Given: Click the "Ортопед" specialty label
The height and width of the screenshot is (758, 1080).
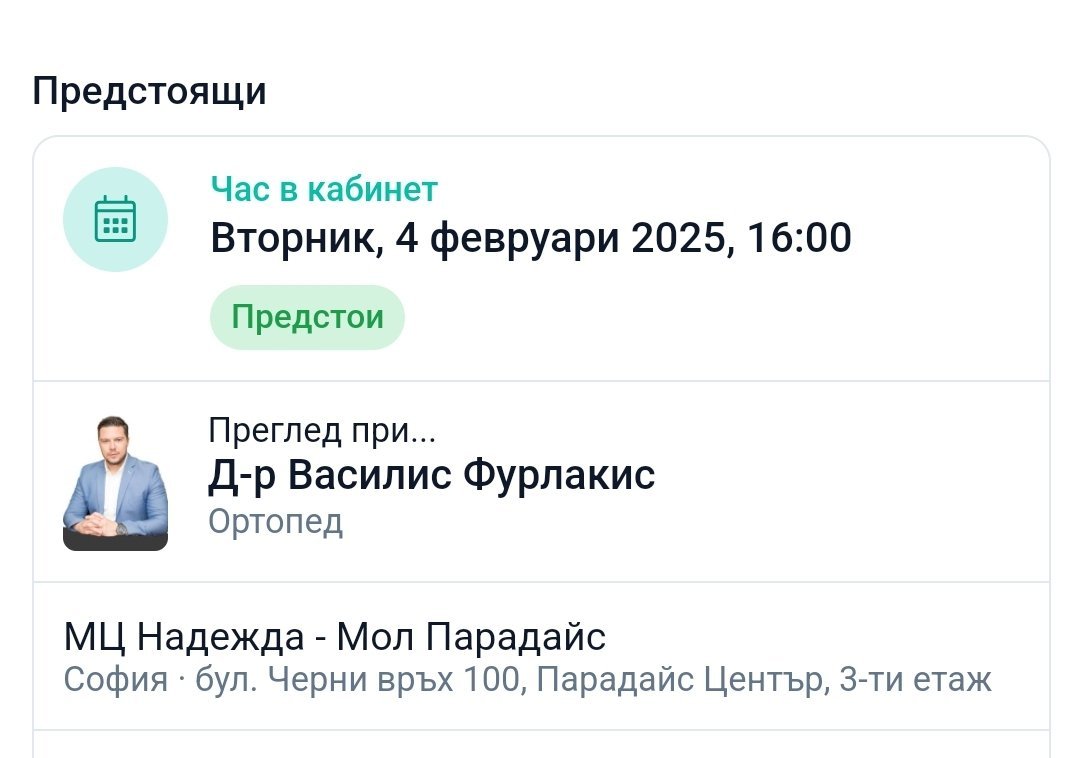Looking at the screenshot, I should tap(275, 521).
